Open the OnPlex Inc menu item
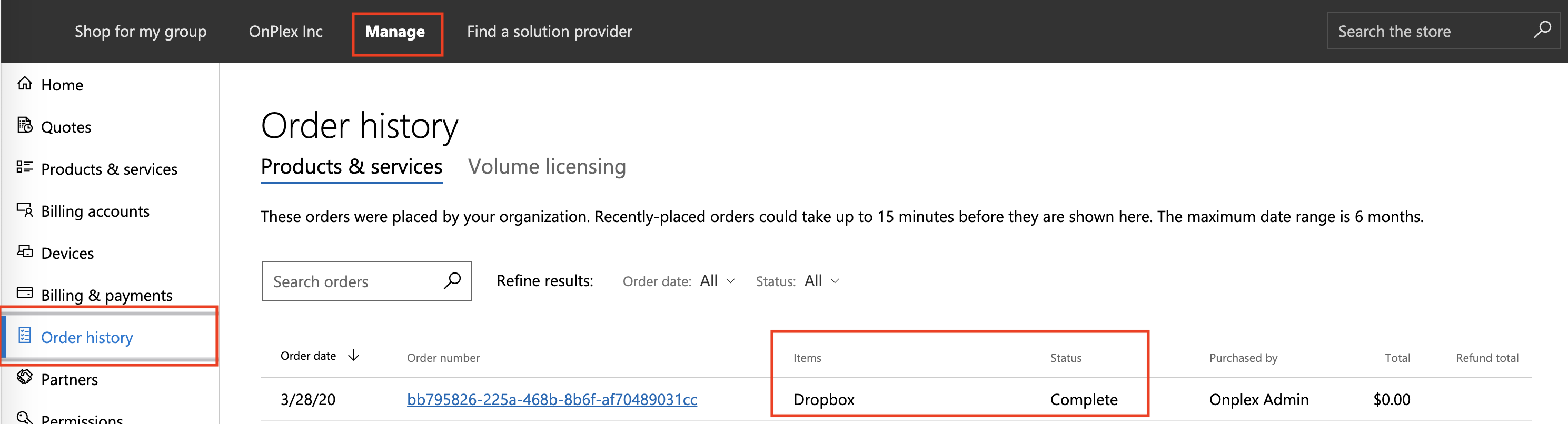Screen dimensions: 1568x424 (x=285, y=31)
